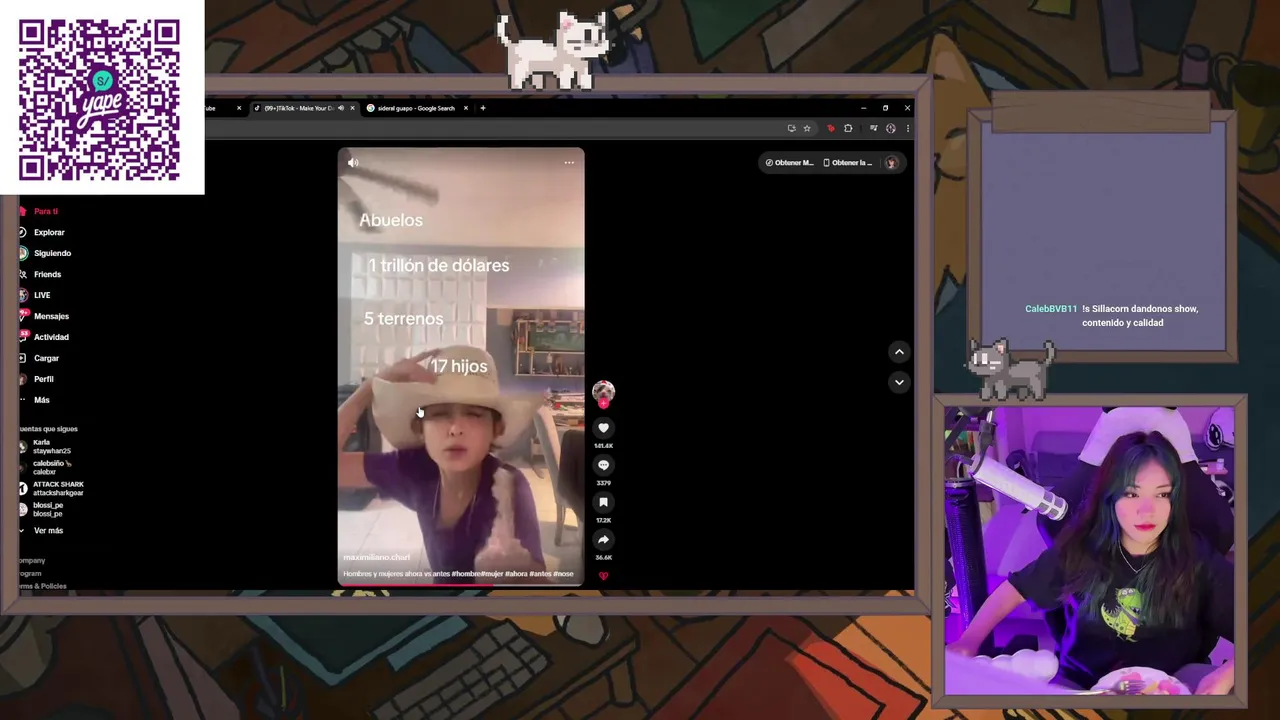Open followed account Karla staywhan25

coord(46,446)
